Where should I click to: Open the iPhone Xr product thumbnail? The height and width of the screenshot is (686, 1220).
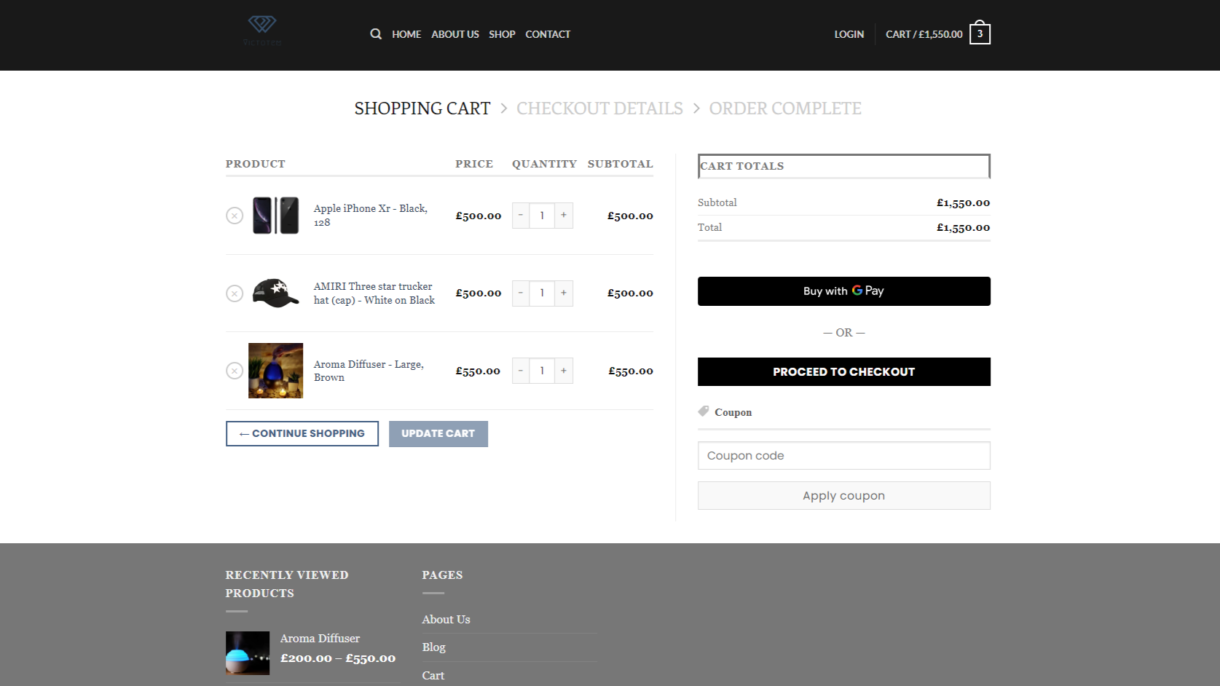(275, 215)
